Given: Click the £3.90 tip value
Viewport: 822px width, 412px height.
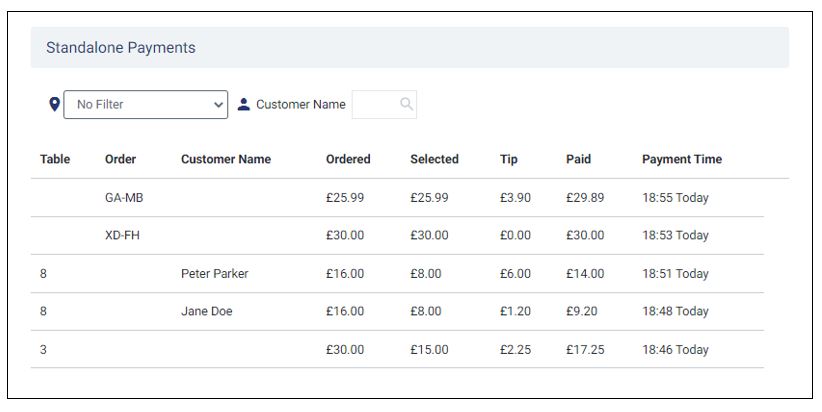Looking at the screenshot, I should pos(515,198).
